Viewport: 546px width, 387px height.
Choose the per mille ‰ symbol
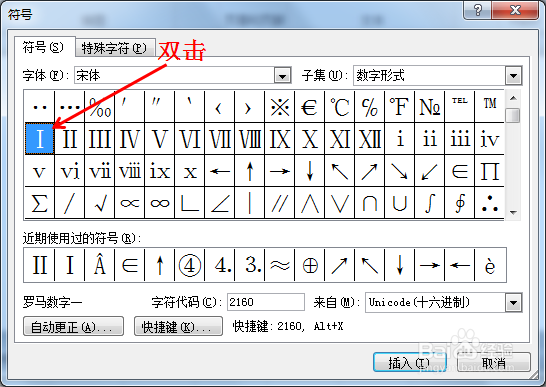click(x=100, y=107)
